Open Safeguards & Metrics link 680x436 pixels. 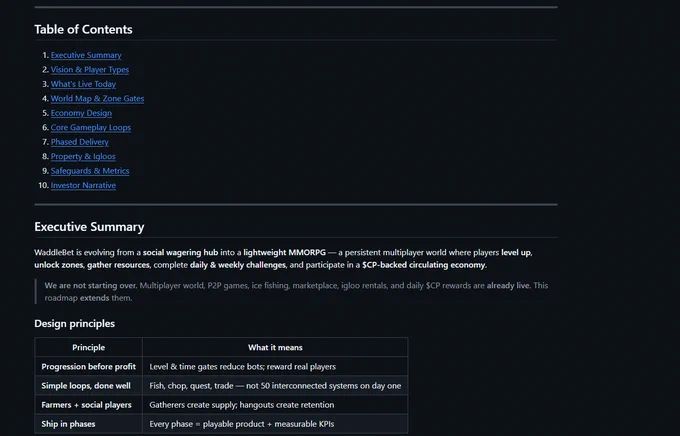[x=90, y=171]
